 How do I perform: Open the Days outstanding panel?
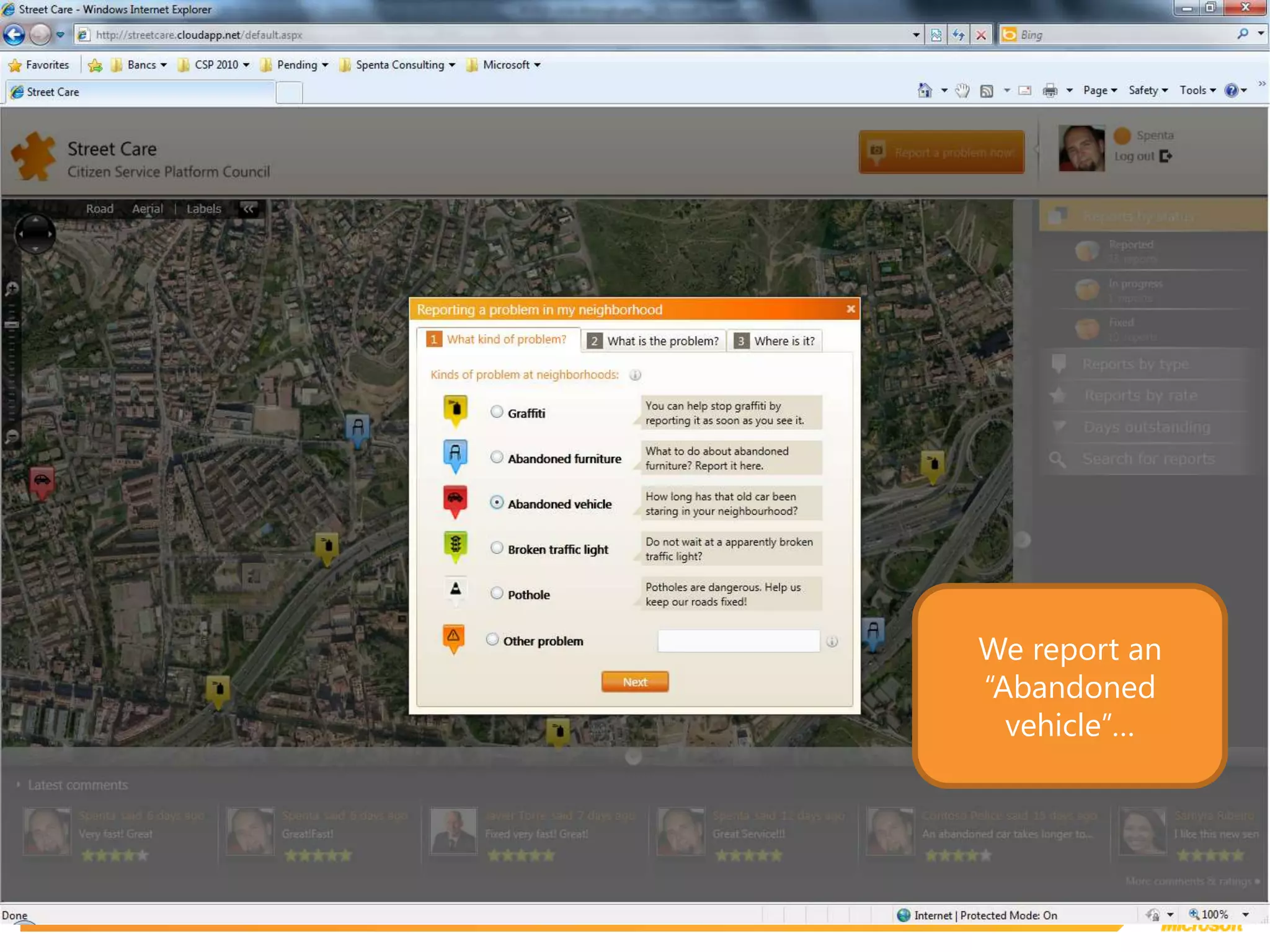[x=1146, y=427]
